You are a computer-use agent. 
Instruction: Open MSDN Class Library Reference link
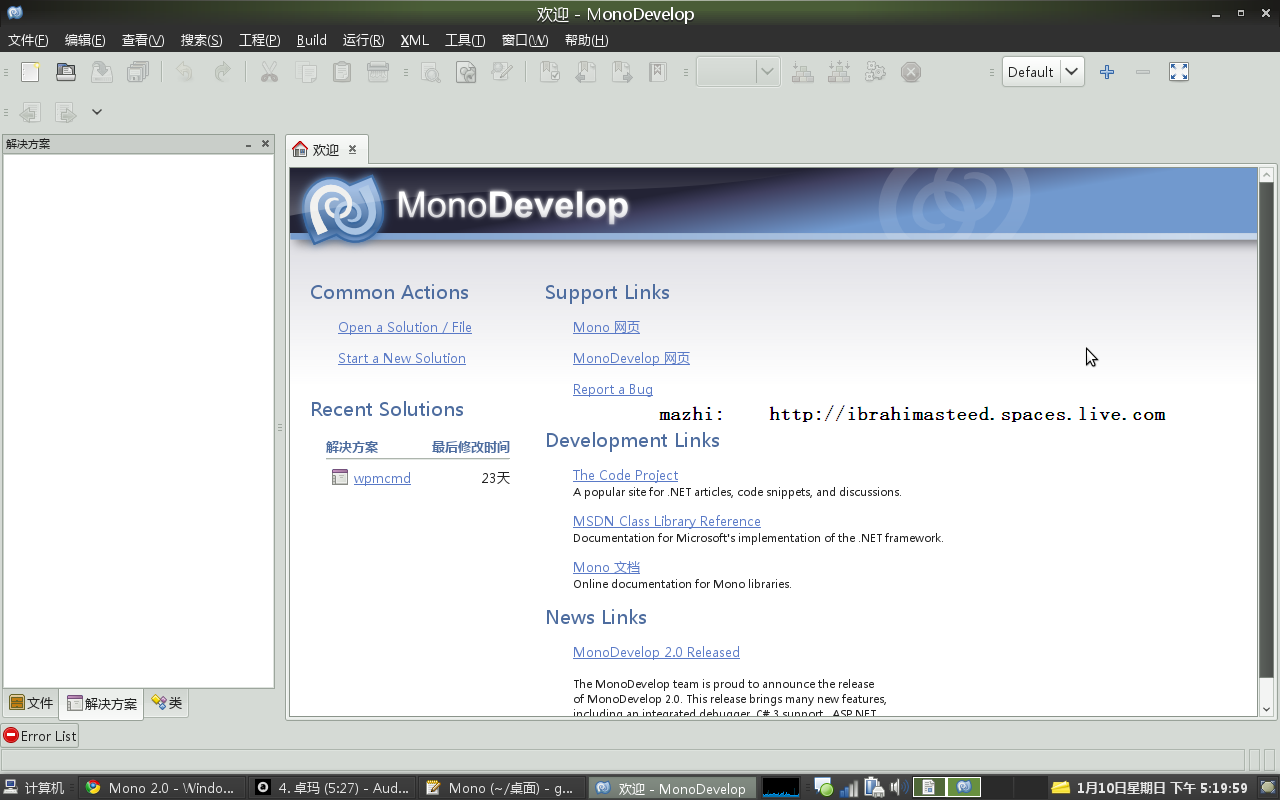[x=667, y=521]
